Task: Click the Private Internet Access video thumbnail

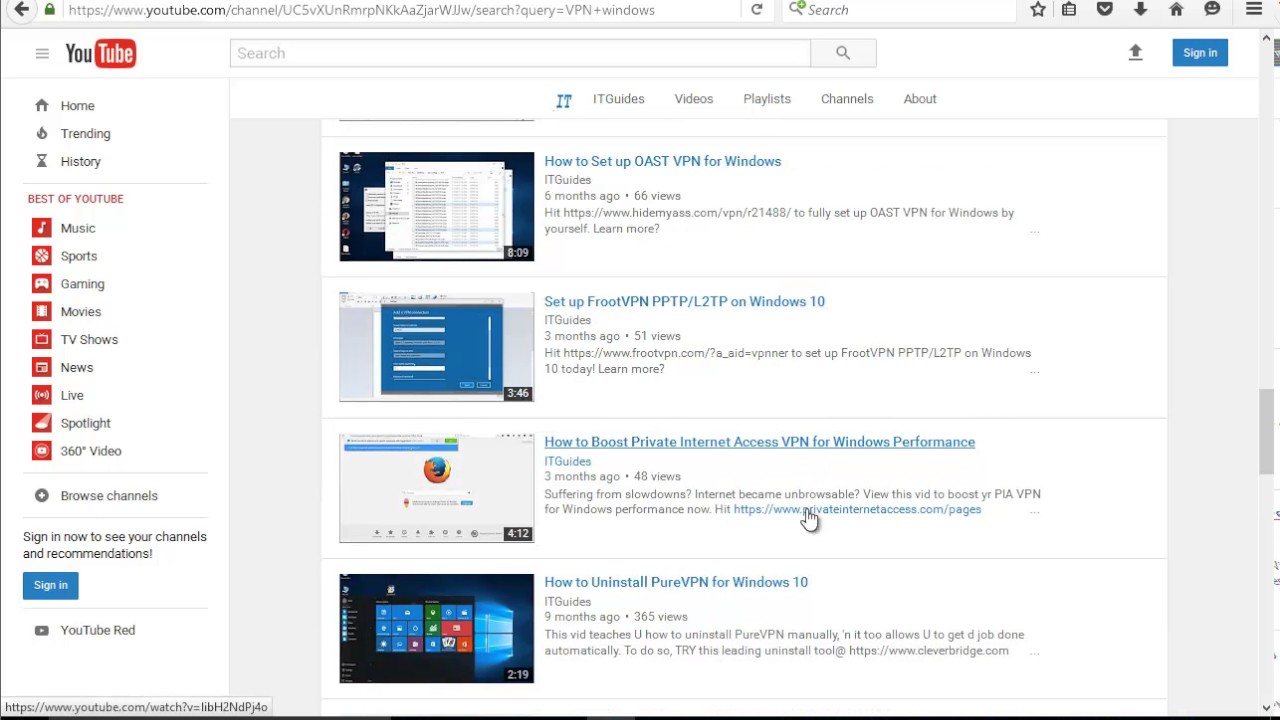Action: 437,488
